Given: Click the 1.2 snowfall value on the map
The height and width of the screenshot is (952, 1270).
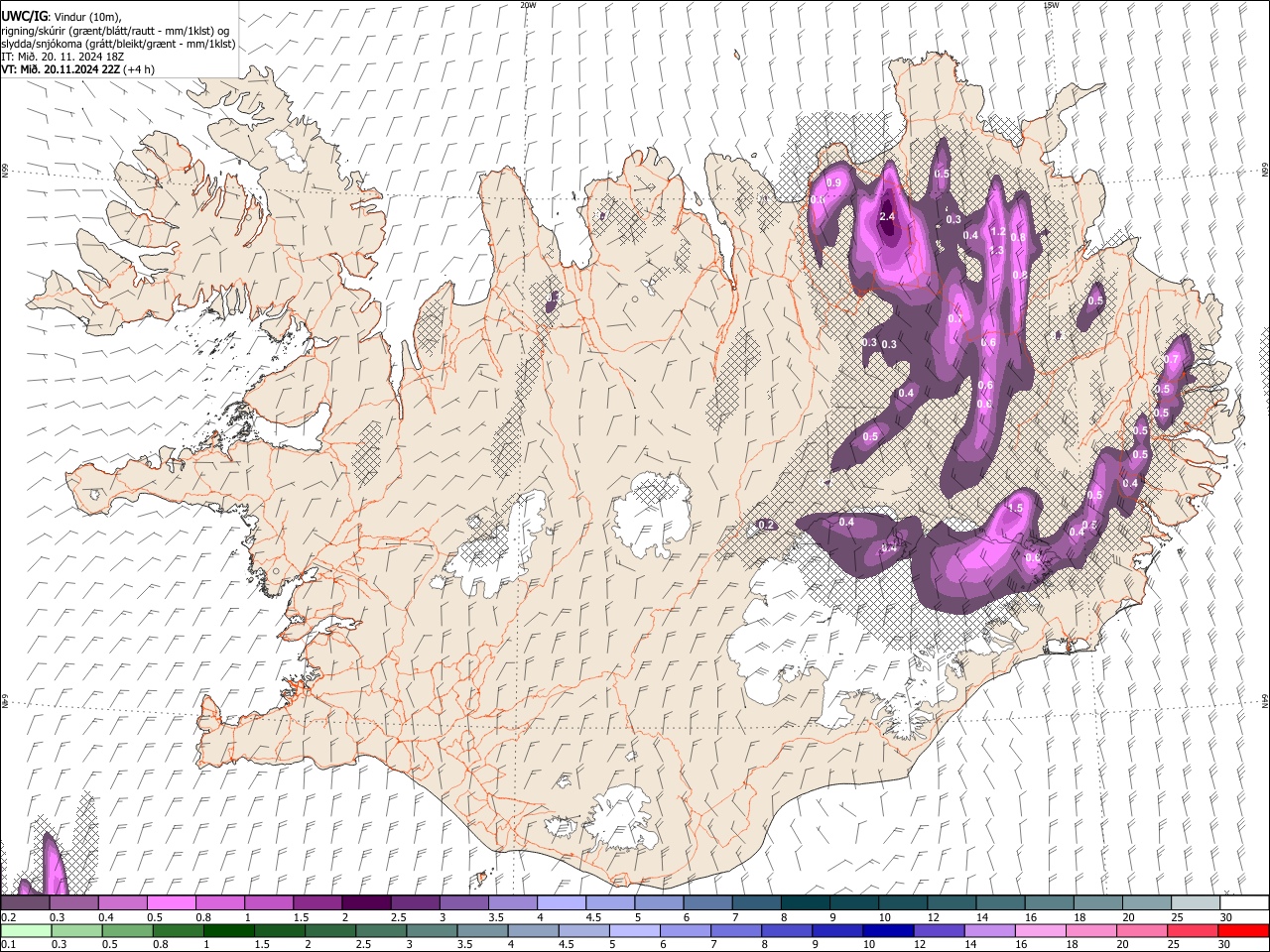Looking at the screenshot, I should click(998, 231).
